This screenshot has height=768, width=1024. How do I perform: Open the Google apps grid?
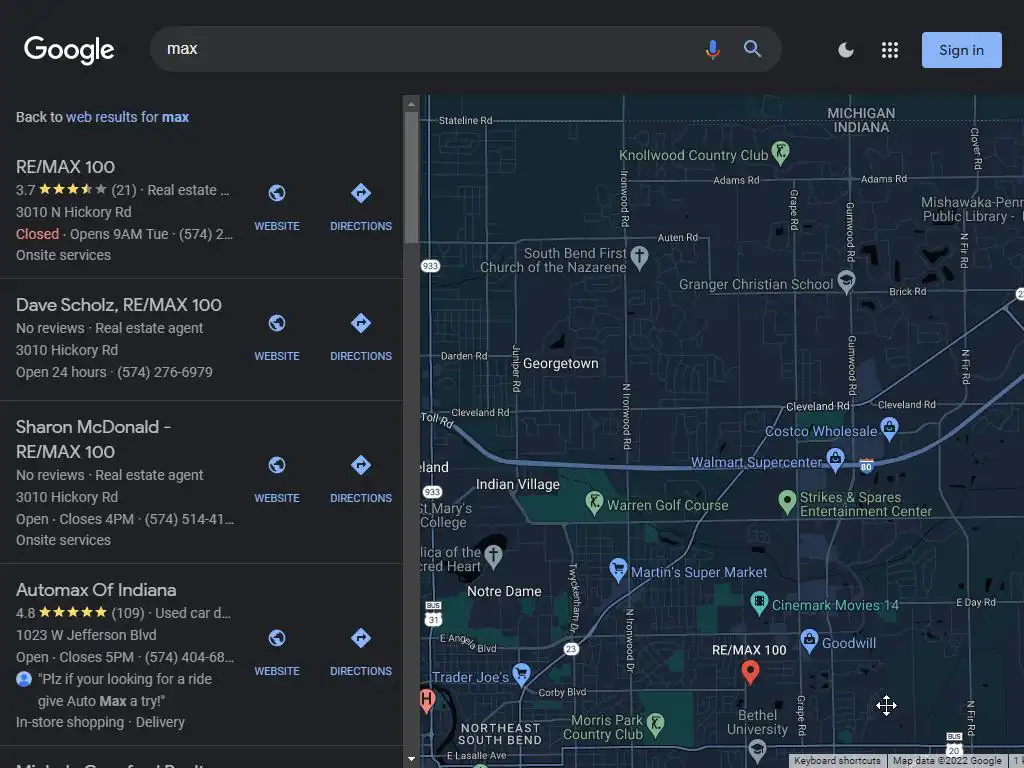pyautogui.click(x=889, y=50)
